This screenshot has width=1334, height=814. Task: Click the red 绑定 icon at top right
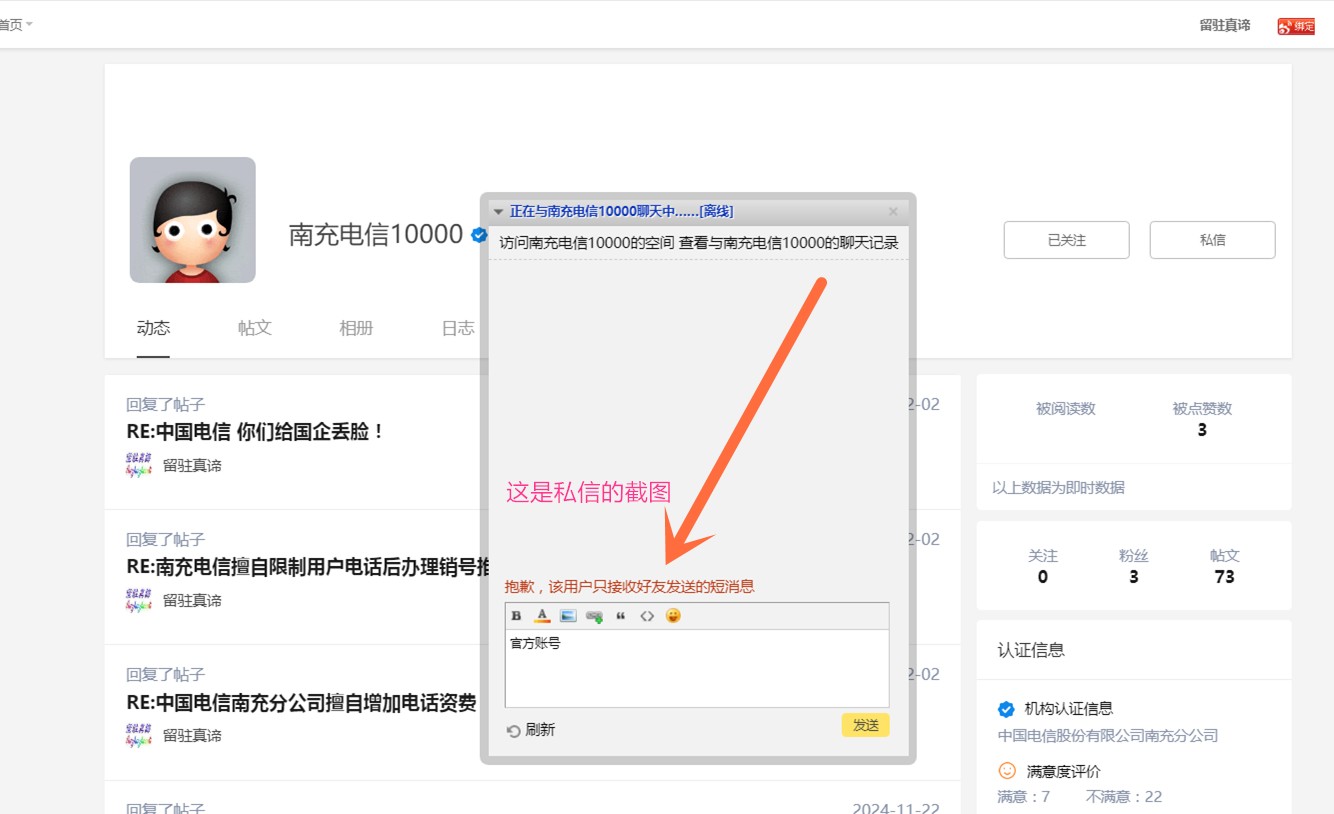1296,26
